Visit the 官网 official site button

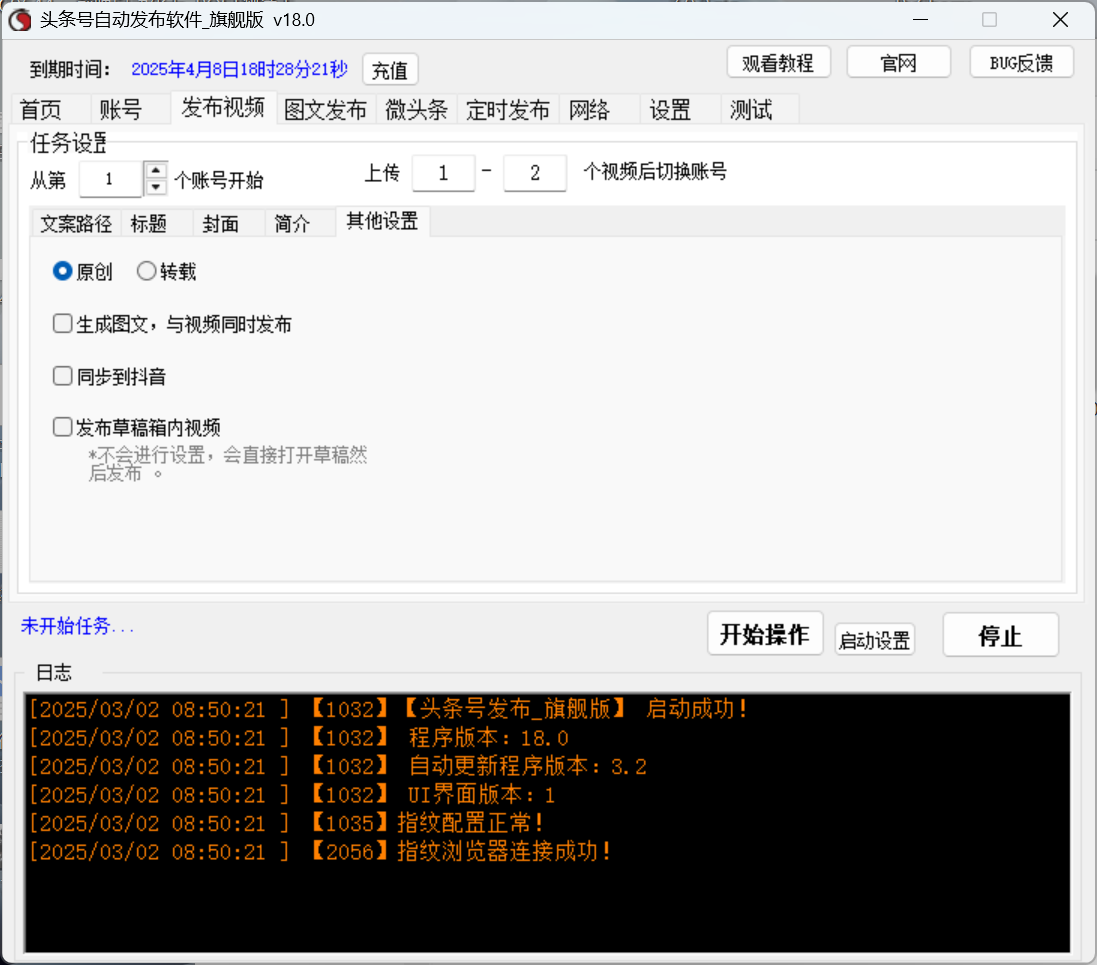(898, 63)
